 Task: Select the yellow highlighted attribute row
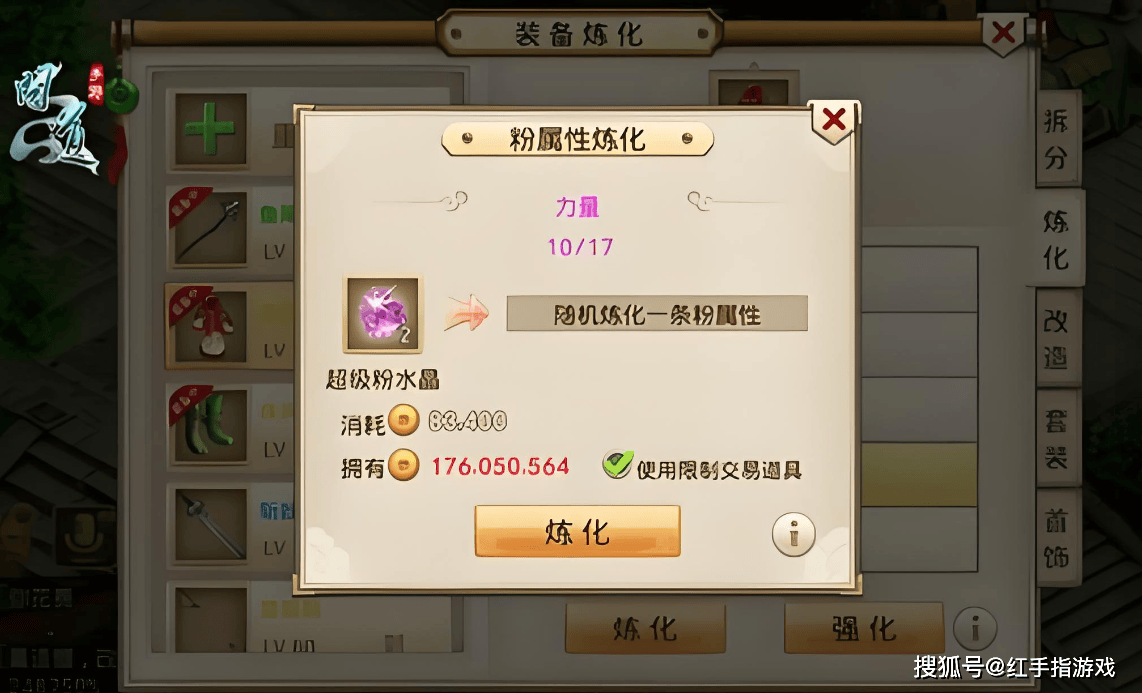(x=919, y=474)
